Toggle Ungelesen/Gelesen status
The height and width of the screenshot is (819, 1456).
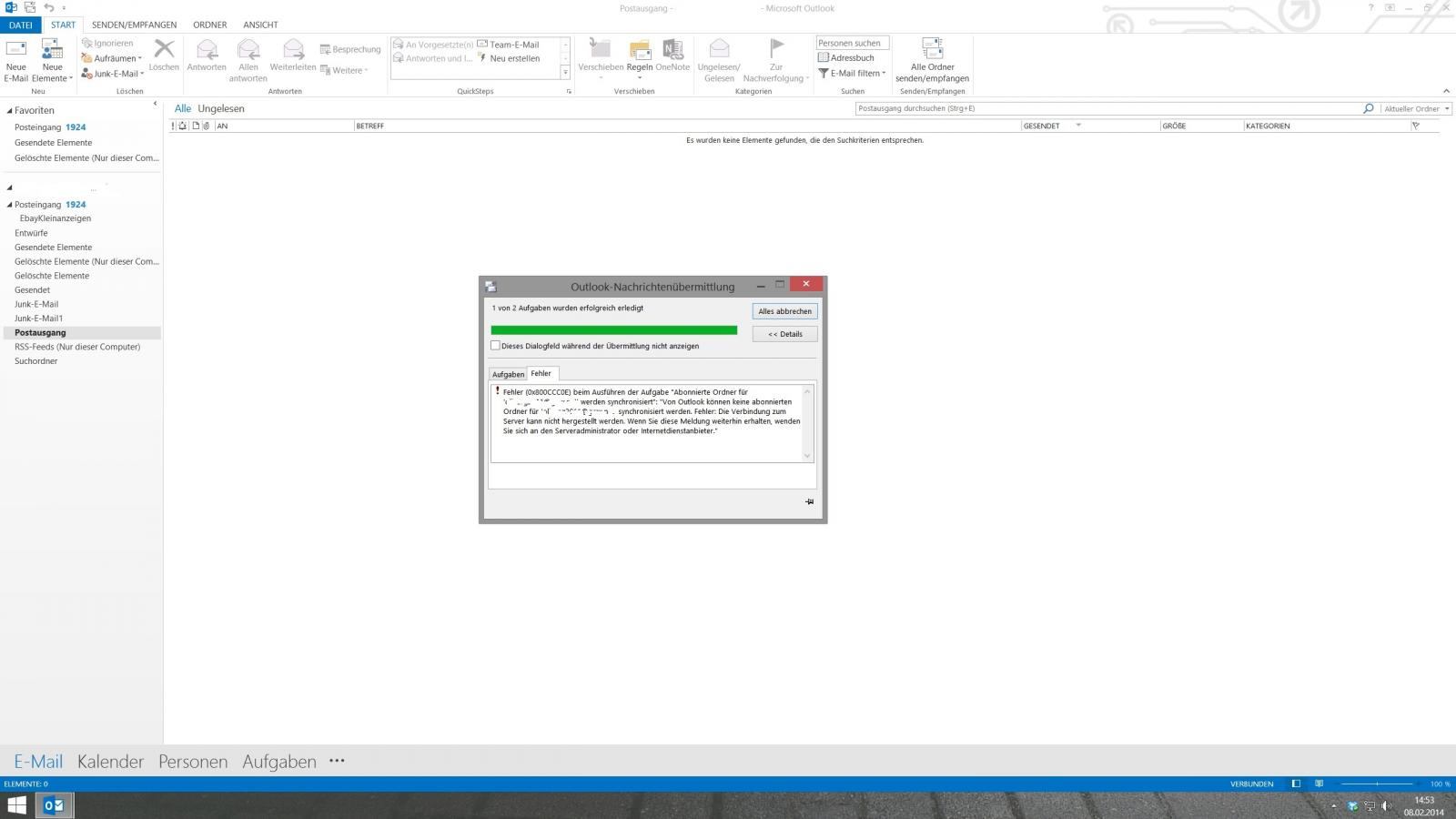[719, 60]
